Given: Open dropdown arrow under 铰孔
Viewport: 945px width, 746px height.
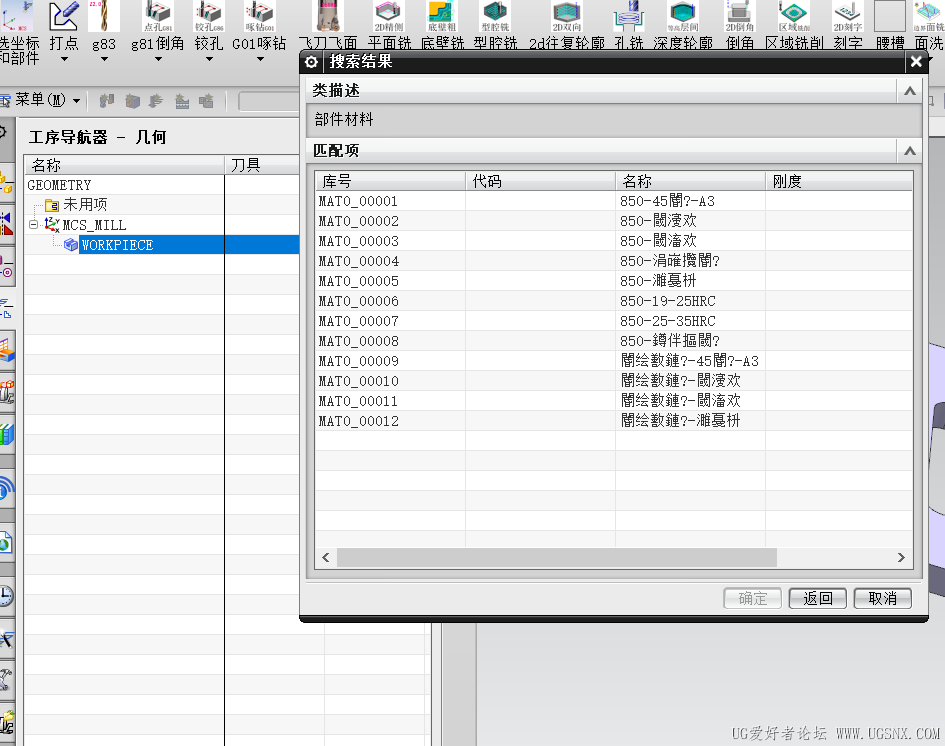Looking at the screenshot, I should click(x=209, y=59).
